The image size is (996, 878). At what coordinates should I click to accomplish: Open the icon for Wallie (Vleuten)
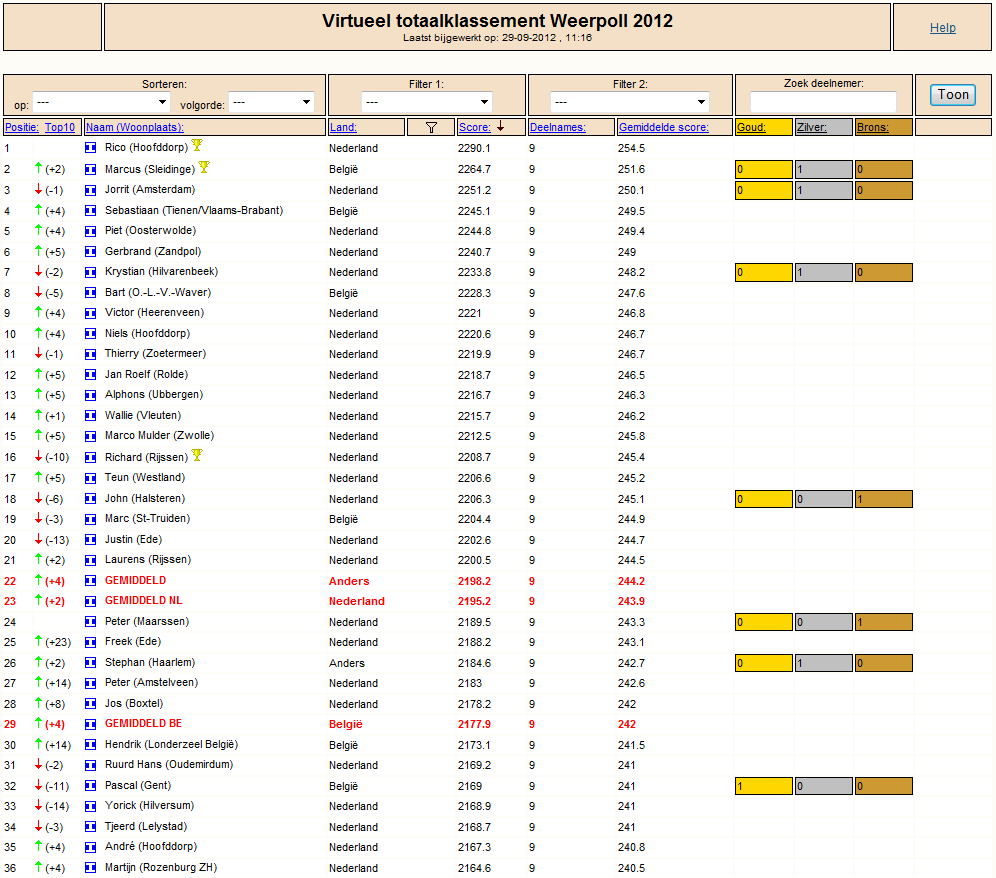pyautogui.click(x=91, y=416)
